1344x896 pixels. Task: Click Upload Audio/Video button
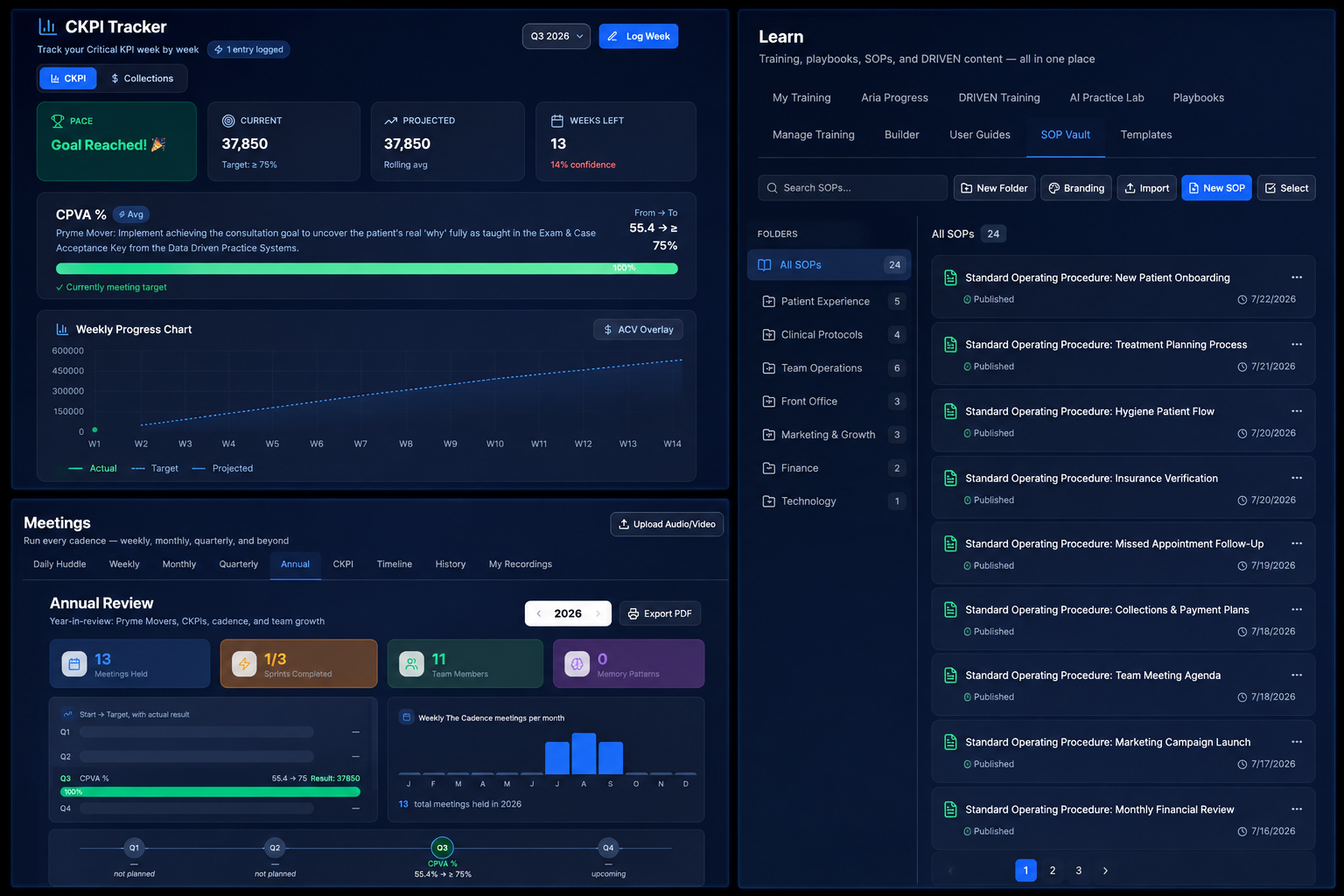point(667,524)
